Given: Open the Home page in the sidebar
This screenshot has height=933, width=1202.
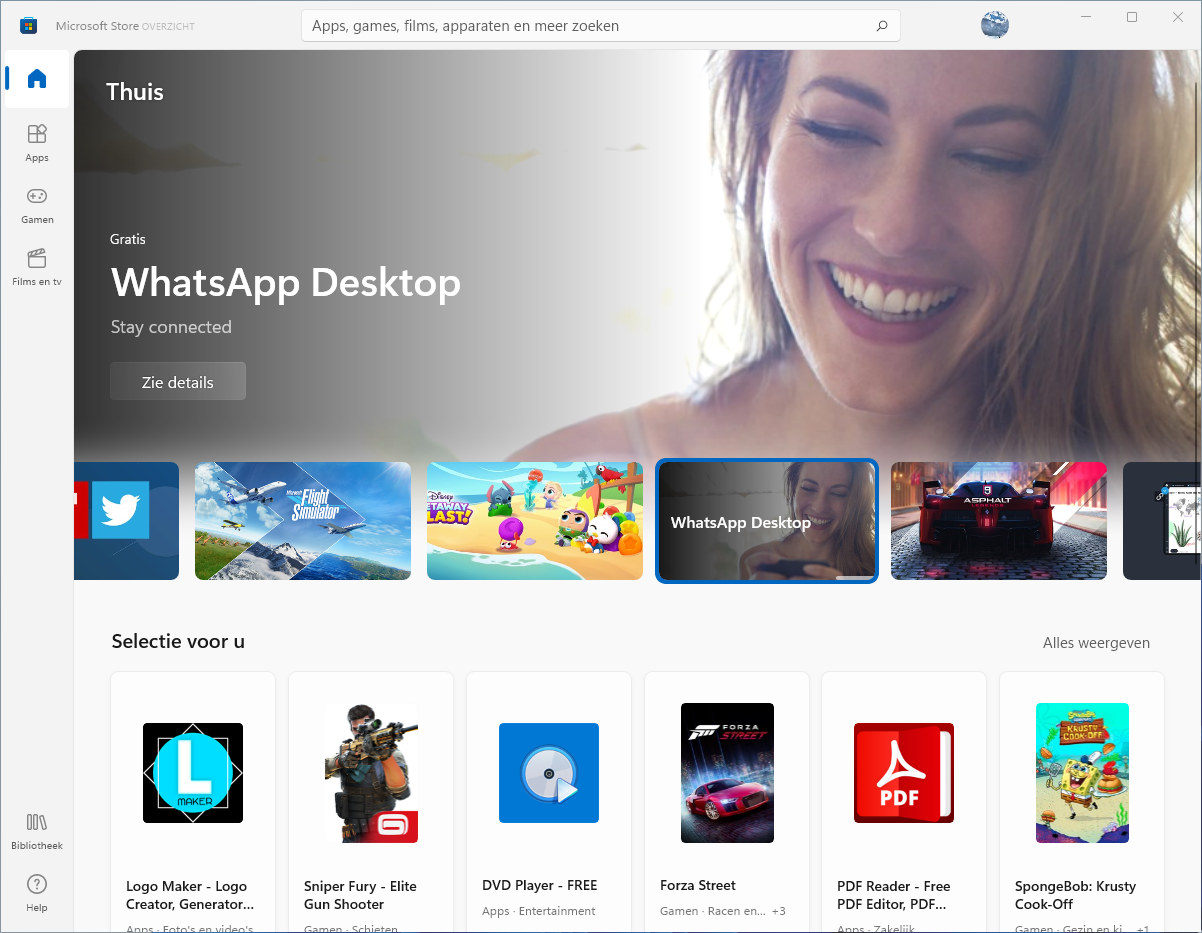Looking at the screenshot, I should [x=37, y=79].
